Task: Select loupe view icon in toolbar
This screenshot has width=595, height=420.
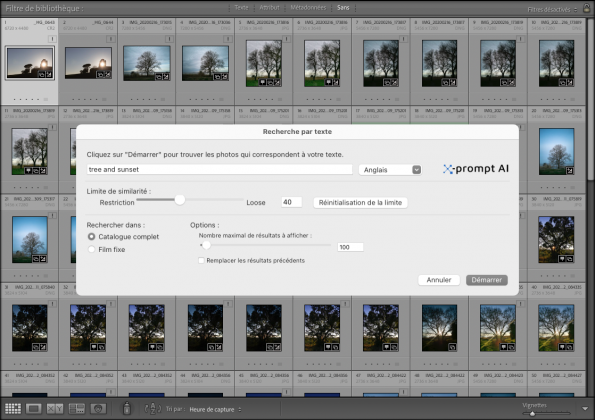Action: click(34, 409)
